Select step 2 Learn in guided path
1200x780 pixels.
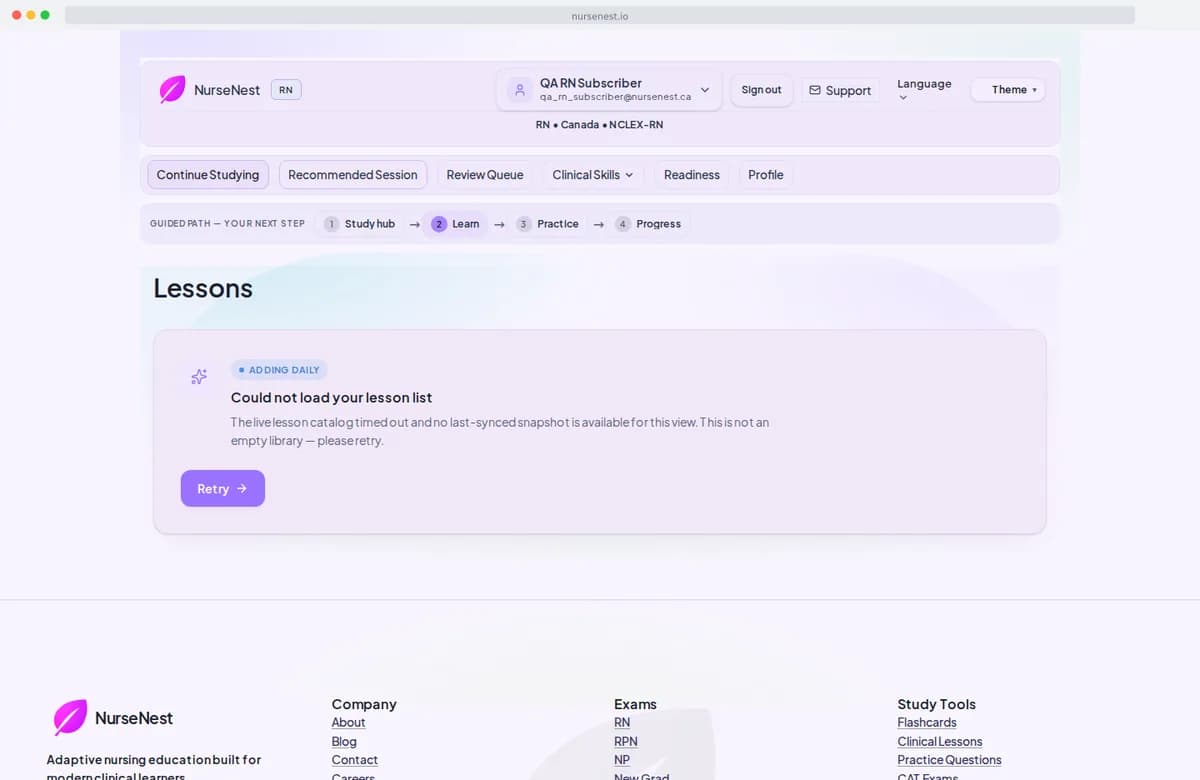(456, 224)
